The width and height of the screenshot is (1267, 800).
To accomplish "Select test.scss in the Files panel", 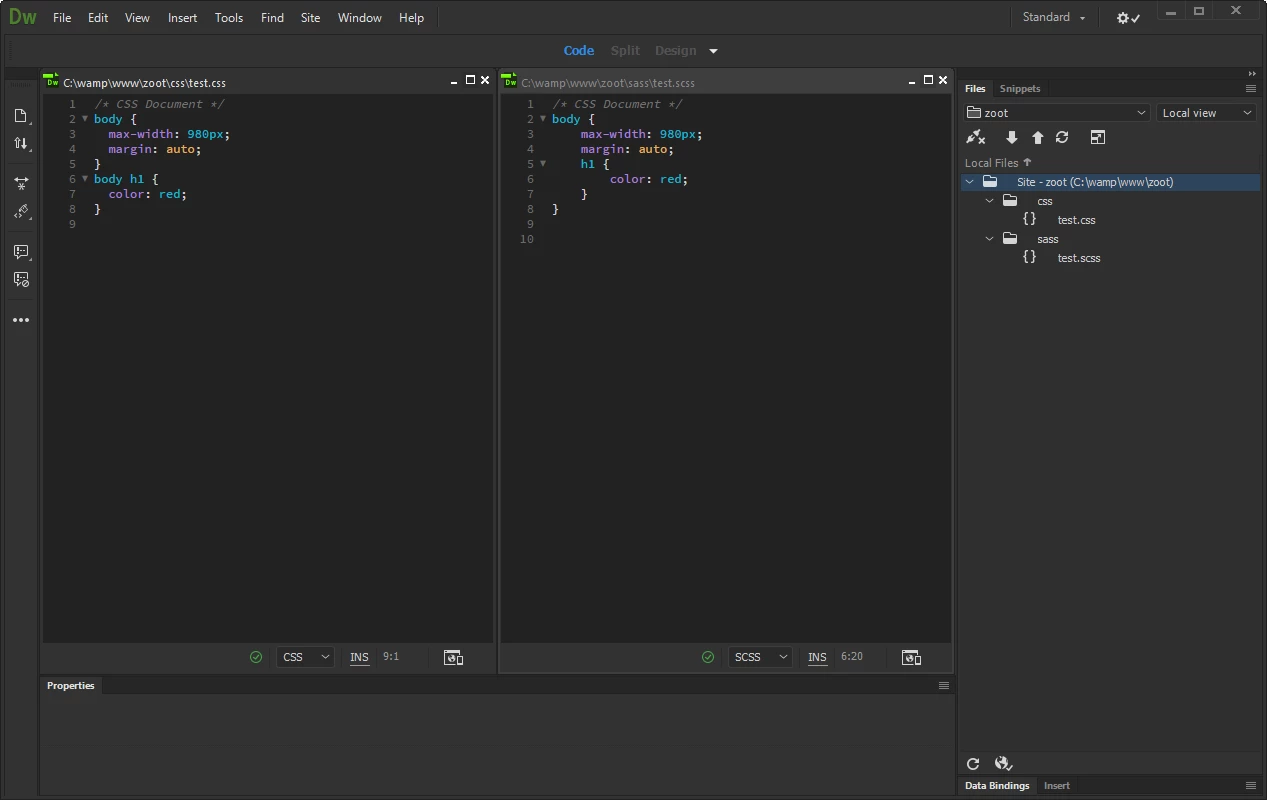I will coord(1079,258).
